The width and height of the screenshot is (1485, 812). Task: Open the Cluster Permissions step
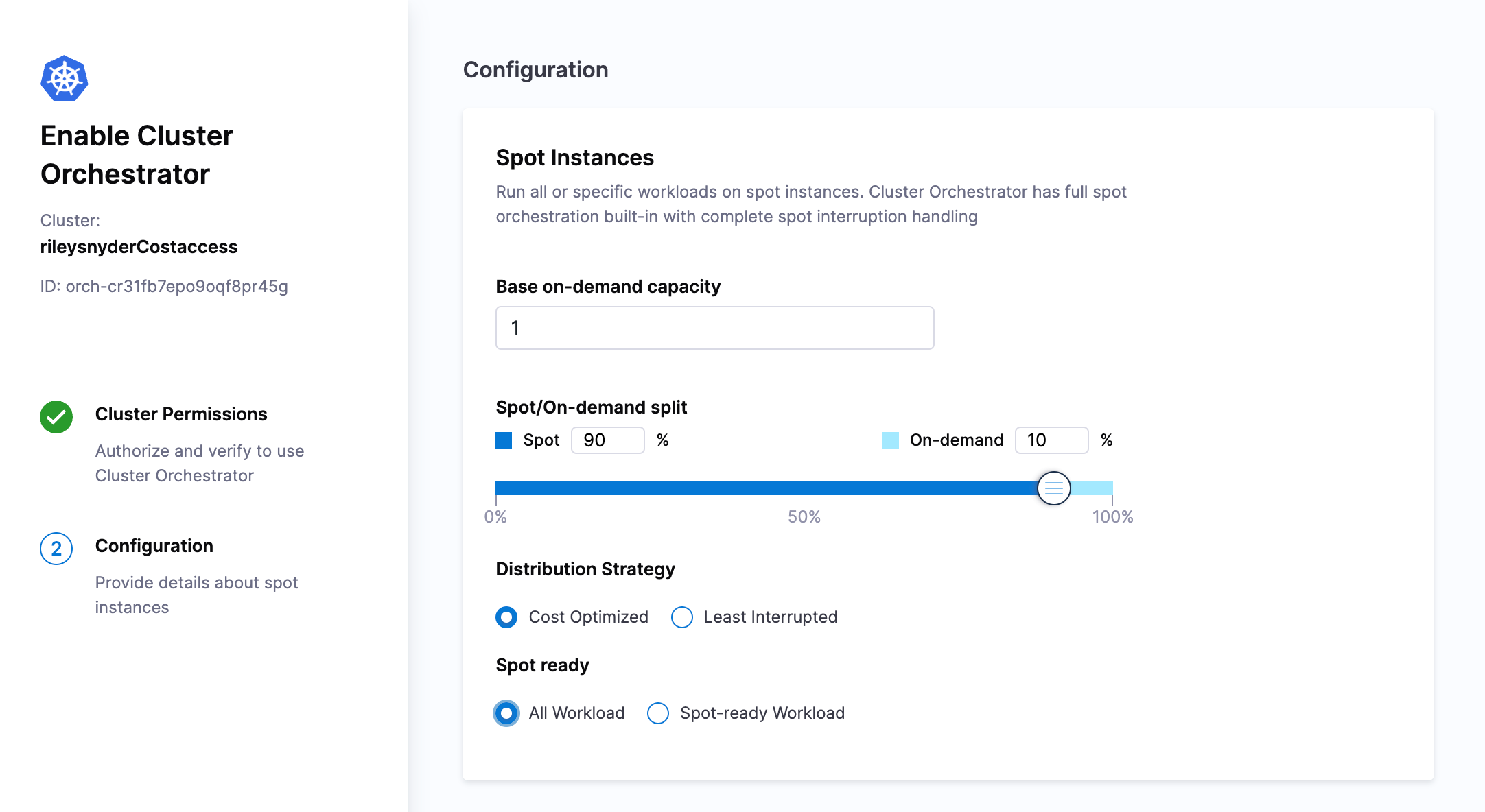coord(181,414)
